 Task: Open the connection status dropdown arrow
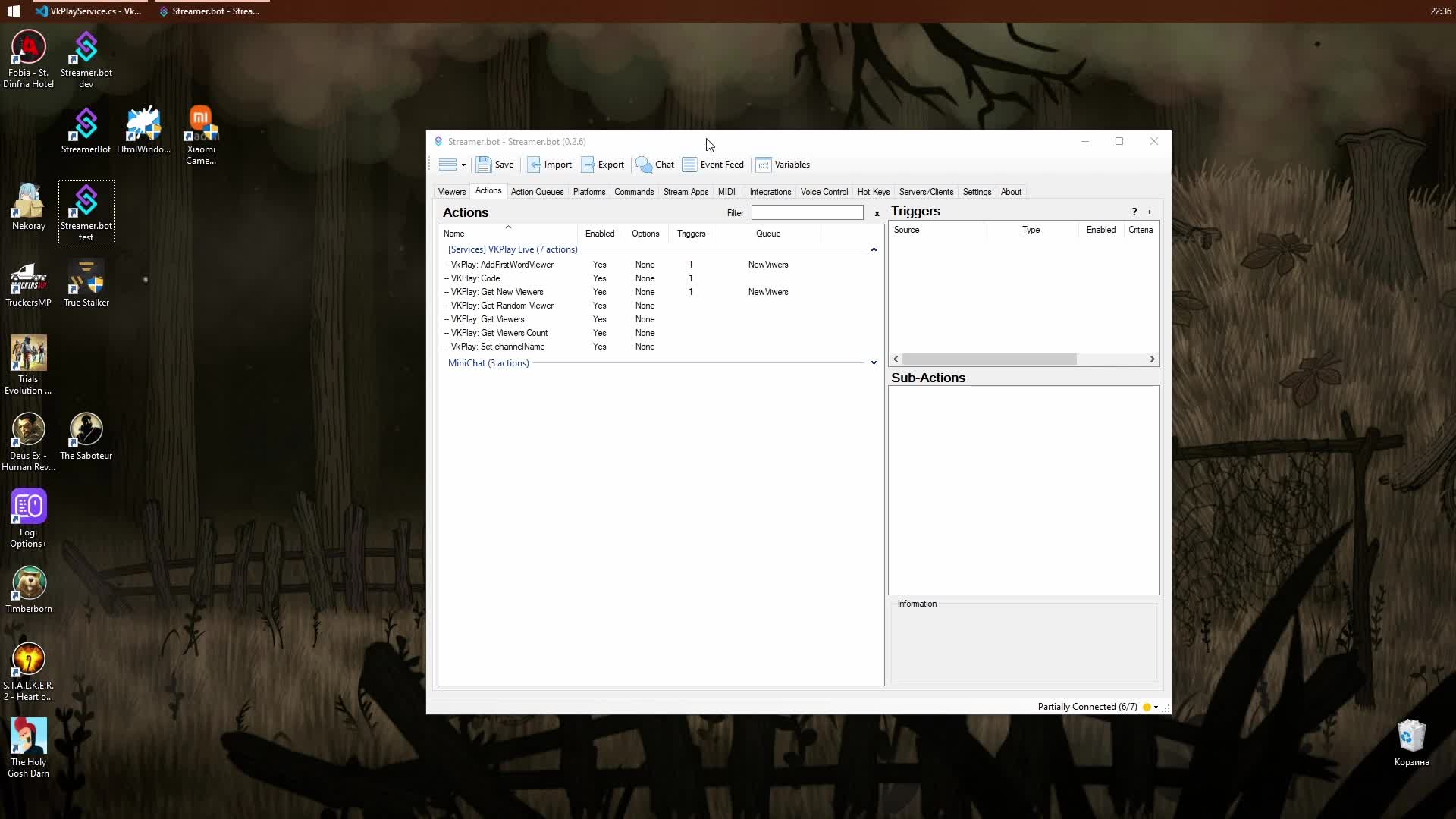[x=1156, y=707]
